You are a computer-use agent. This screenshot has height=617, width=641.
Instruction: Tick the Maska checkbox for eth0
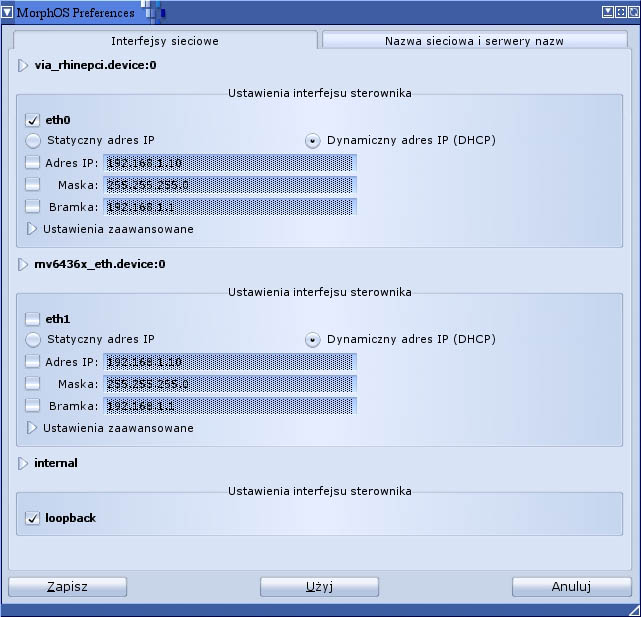[32, 185]
